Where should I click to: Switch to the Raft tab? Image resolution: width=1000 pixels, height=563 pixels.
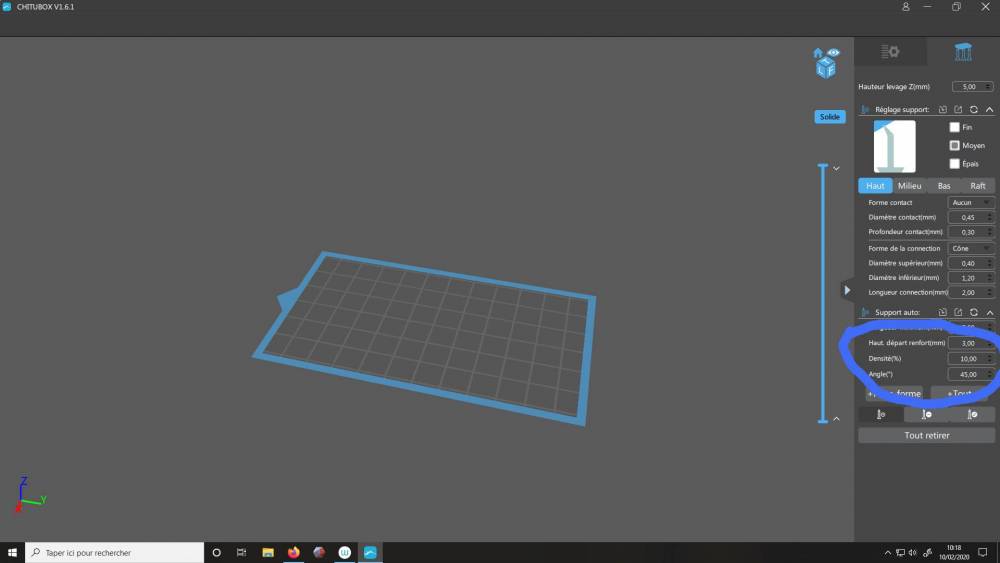tap(978, 186)
